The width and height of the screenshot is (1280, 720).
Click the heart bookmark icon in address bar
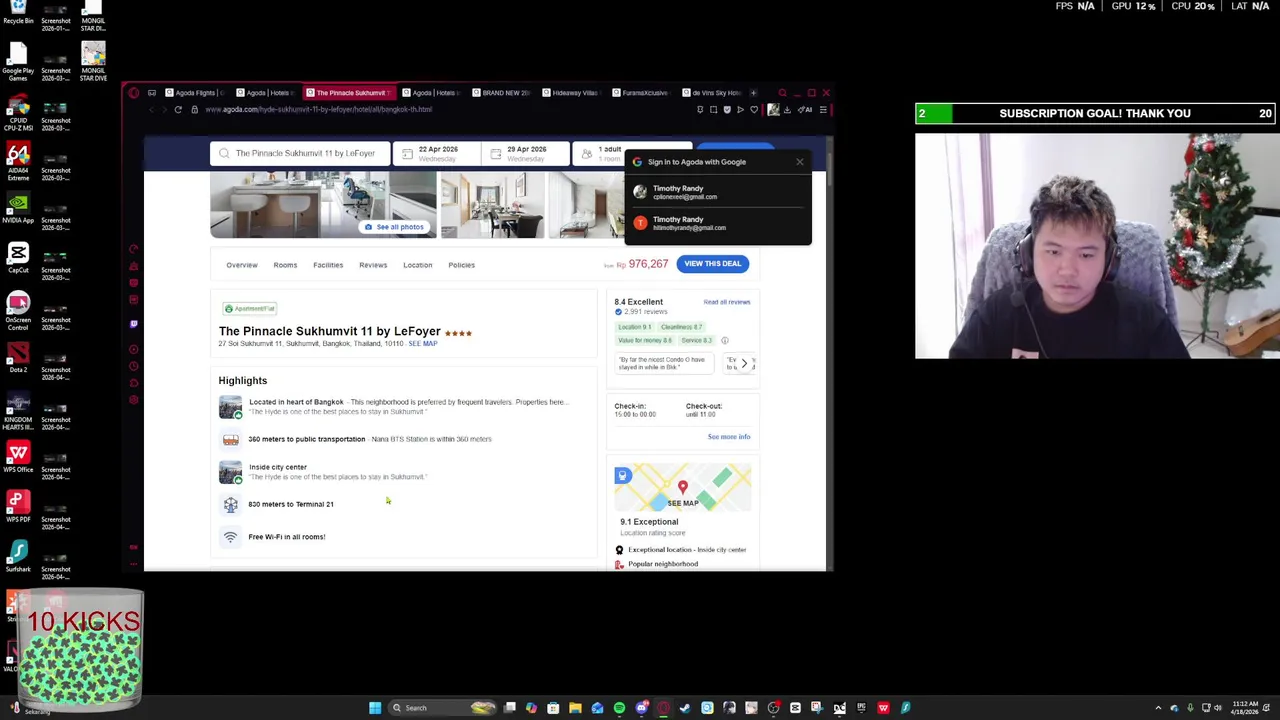tap(754, 109)
